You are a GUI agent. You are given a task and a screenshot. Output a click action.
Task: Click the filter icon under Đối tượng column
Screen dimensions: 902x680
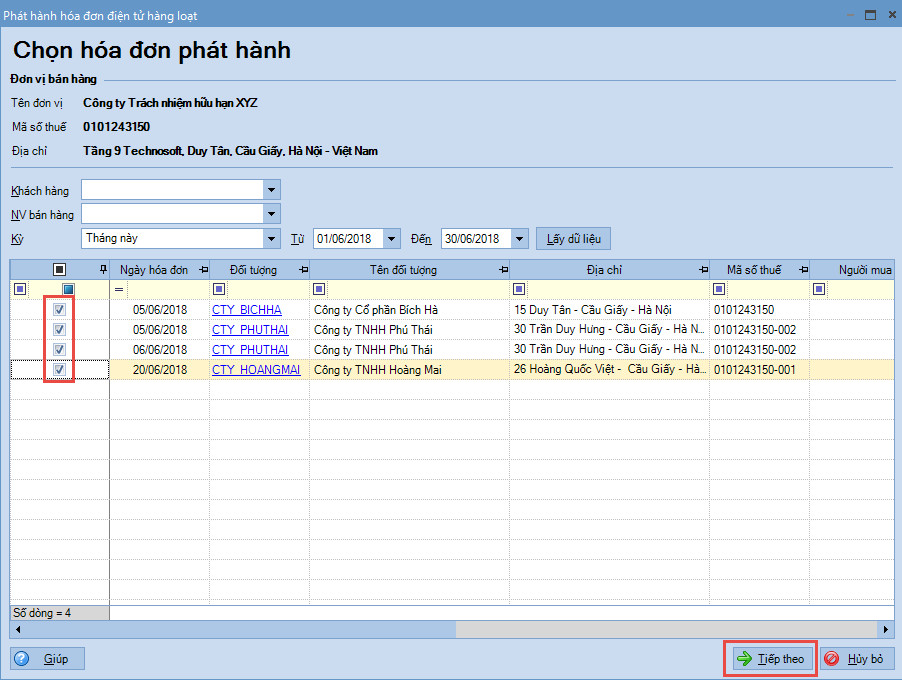click(219, 290)
